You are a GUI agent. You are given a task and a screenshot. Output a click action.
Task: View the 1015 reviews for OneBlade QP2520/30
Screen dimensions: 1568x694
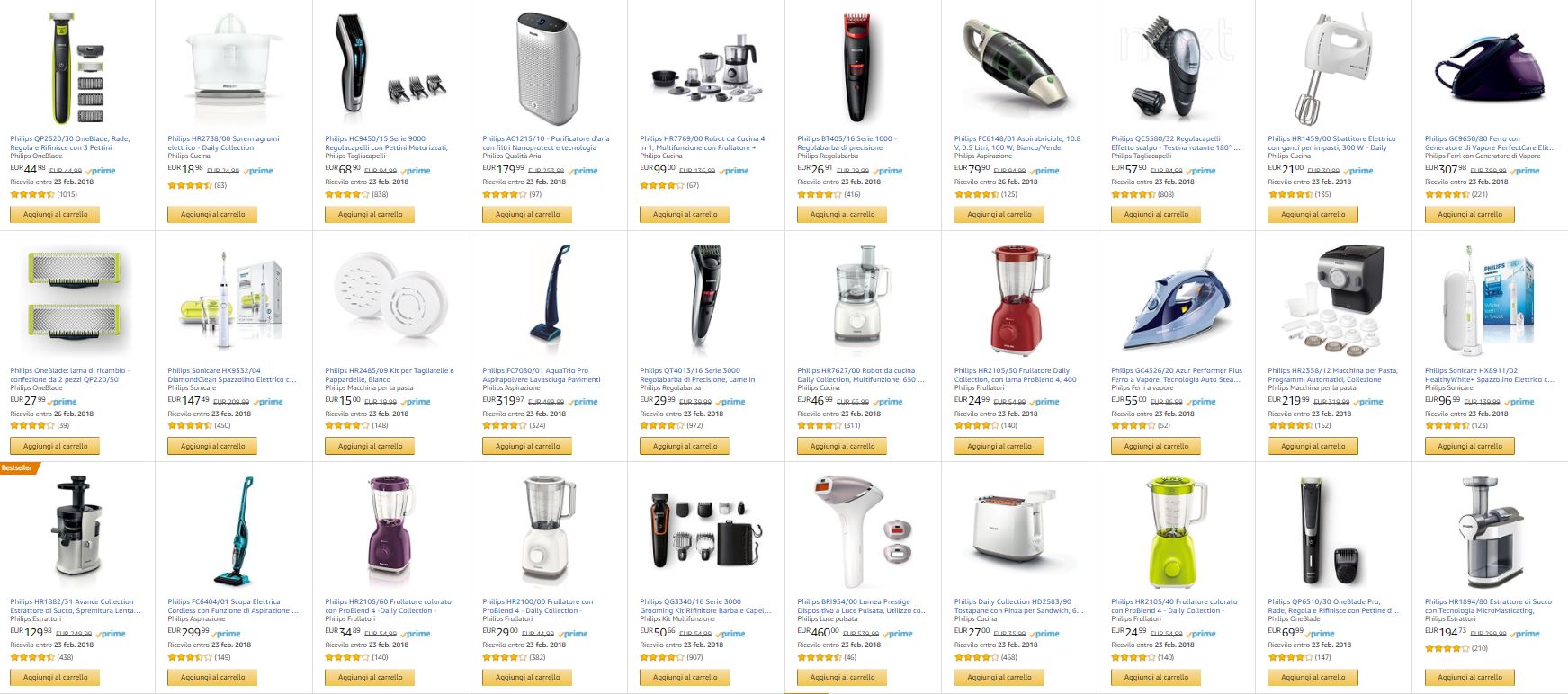coord(67,194)
